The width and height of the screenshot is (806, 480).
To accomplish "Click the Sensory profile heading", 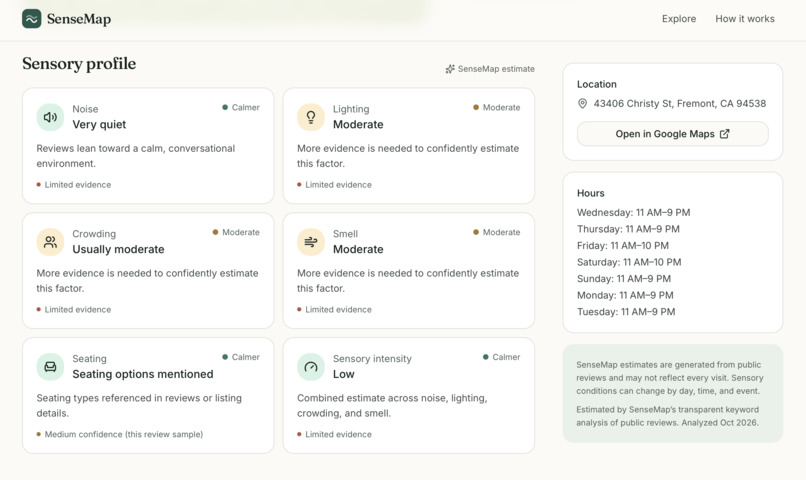I will [x=79, y=64].
